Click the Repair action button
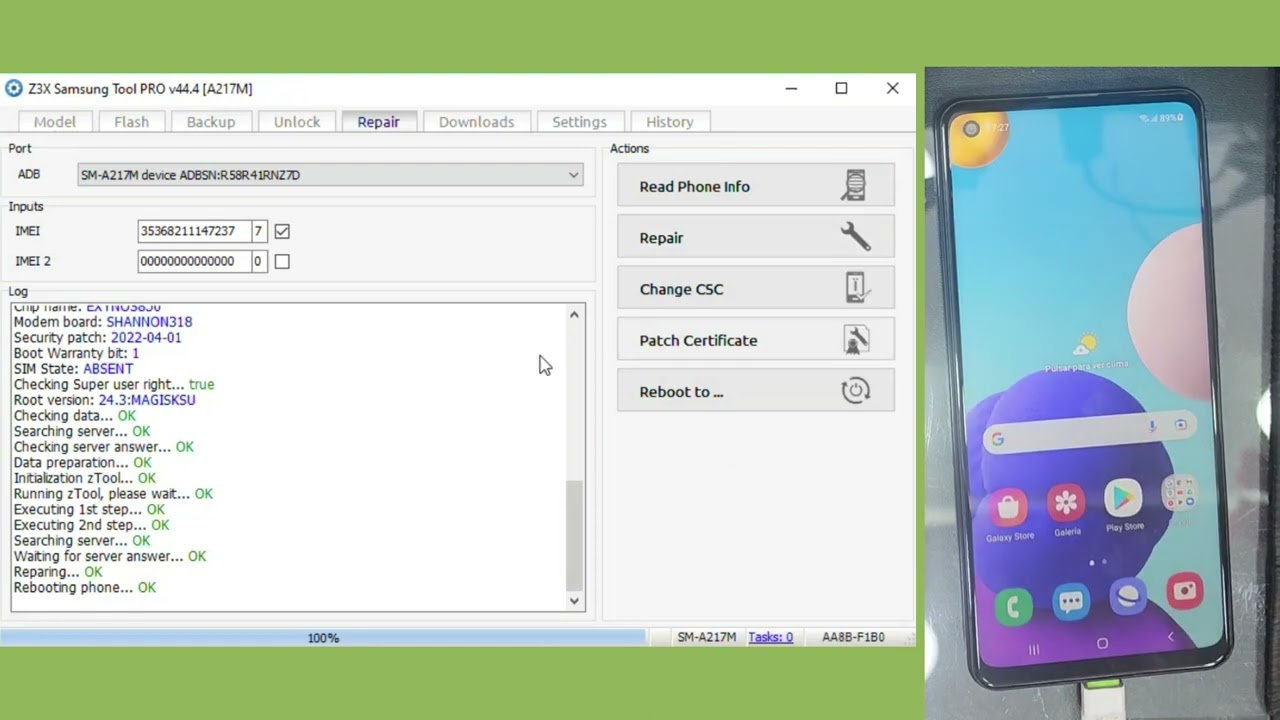This screenshot has height=720, width=1280. 756,237
